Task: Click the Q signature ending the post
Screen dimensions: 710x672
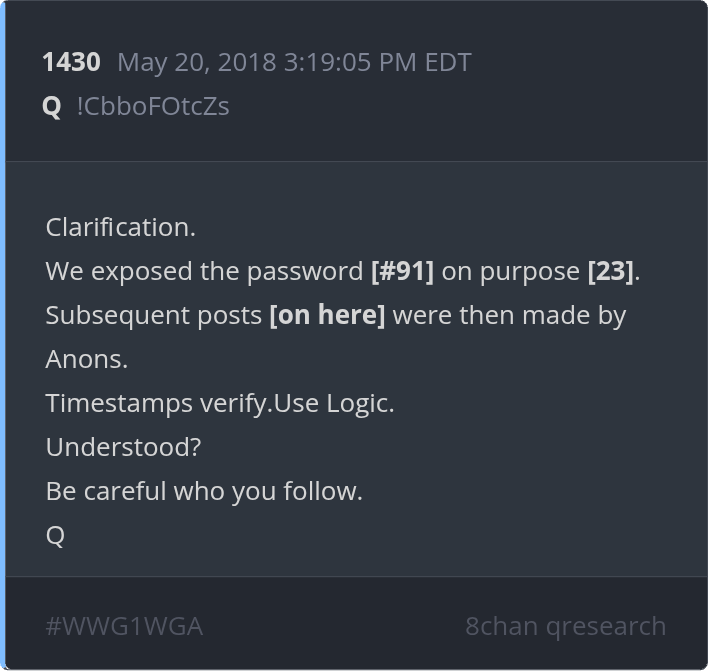Action: coord(55,535)
